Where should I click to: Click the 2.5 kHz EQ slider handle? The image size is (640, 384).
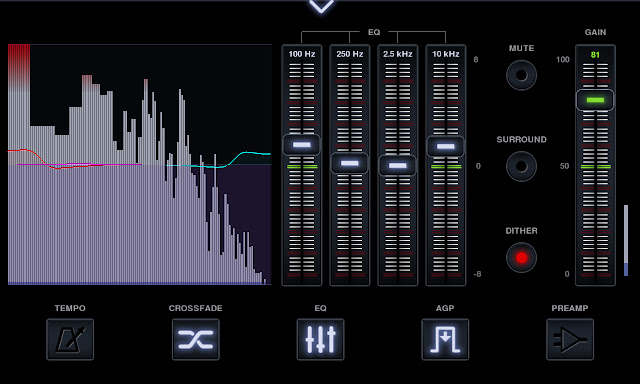398,165
